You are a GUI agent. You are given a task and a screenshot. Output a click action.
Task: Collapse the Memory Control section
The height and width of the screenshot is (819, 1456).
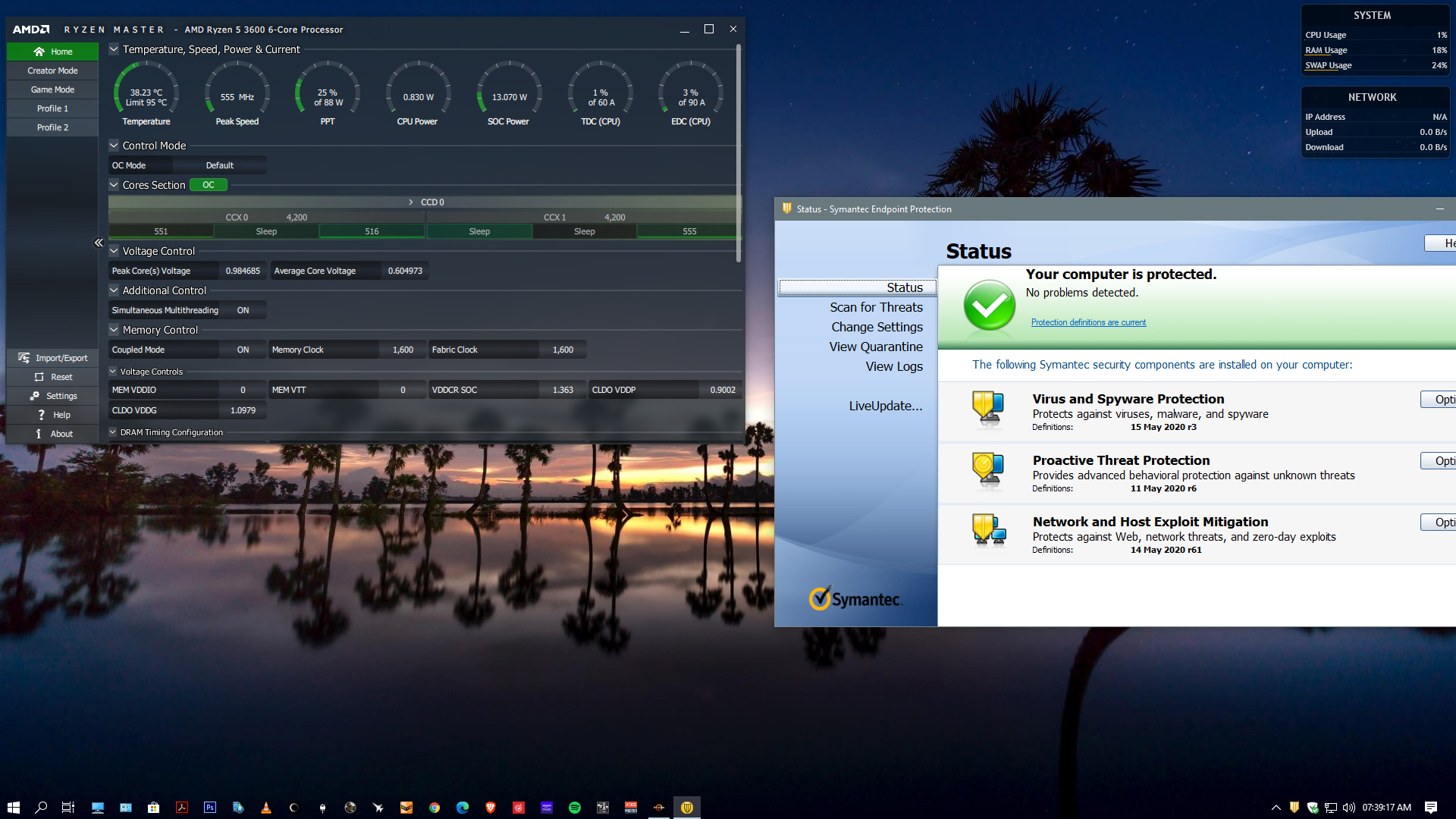pyautogui.click(x=114, y=330)
